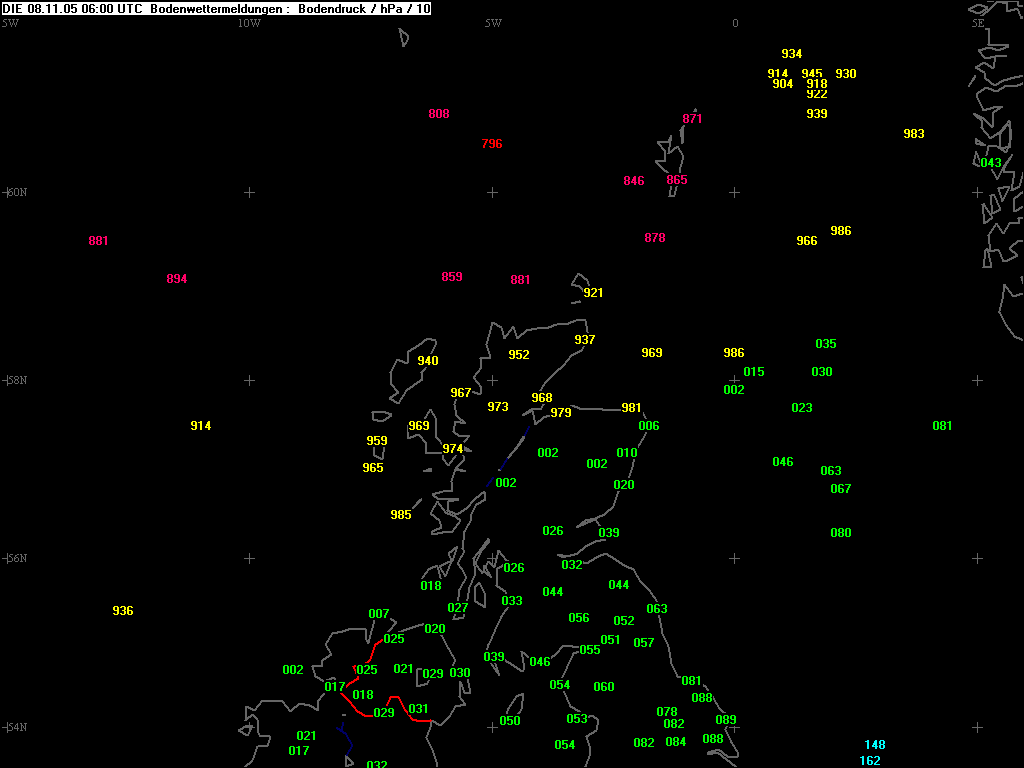Click the red station reading 846
Image resolution: width=1024 pixels, height=768 pixels.
click(x=634, y=181)
